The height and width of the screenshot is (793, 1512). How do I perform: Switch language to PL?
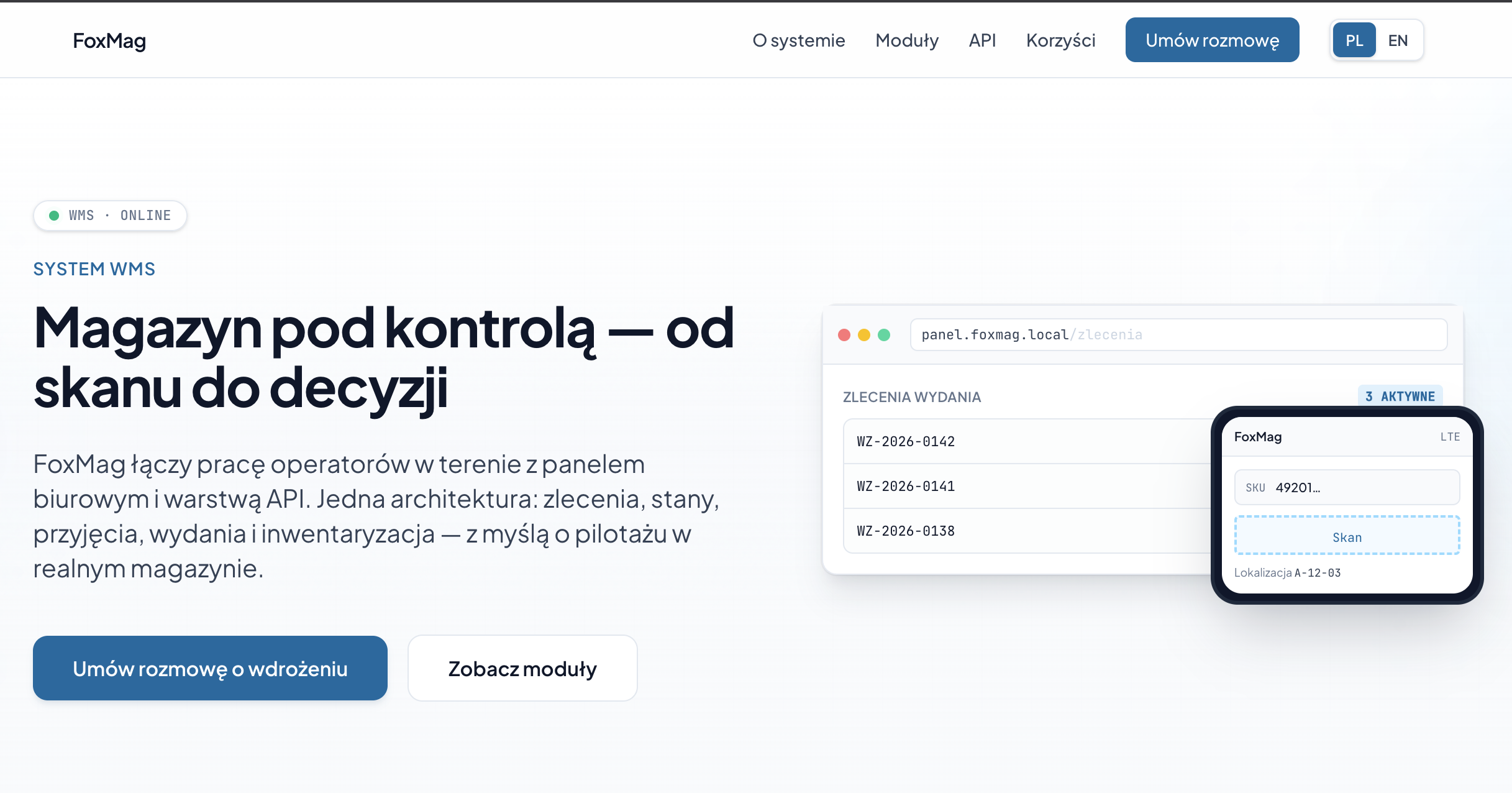click(1354, 40)
